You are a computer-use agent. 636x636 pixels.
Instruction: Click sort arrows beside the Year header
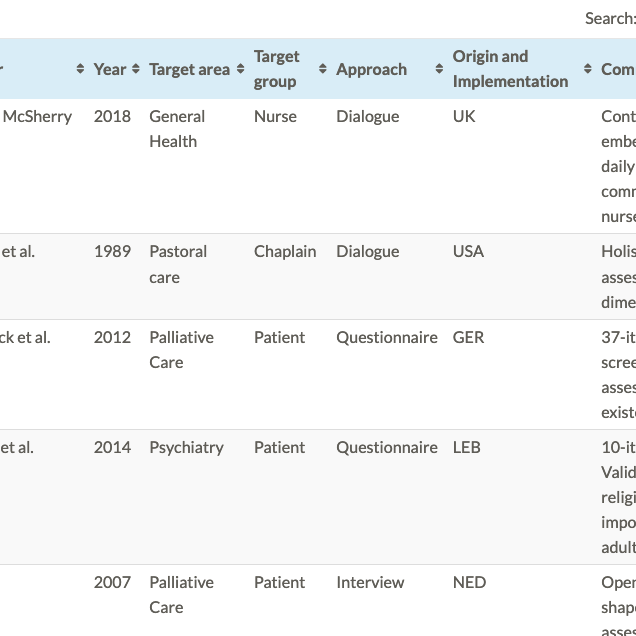click(136, 69)
